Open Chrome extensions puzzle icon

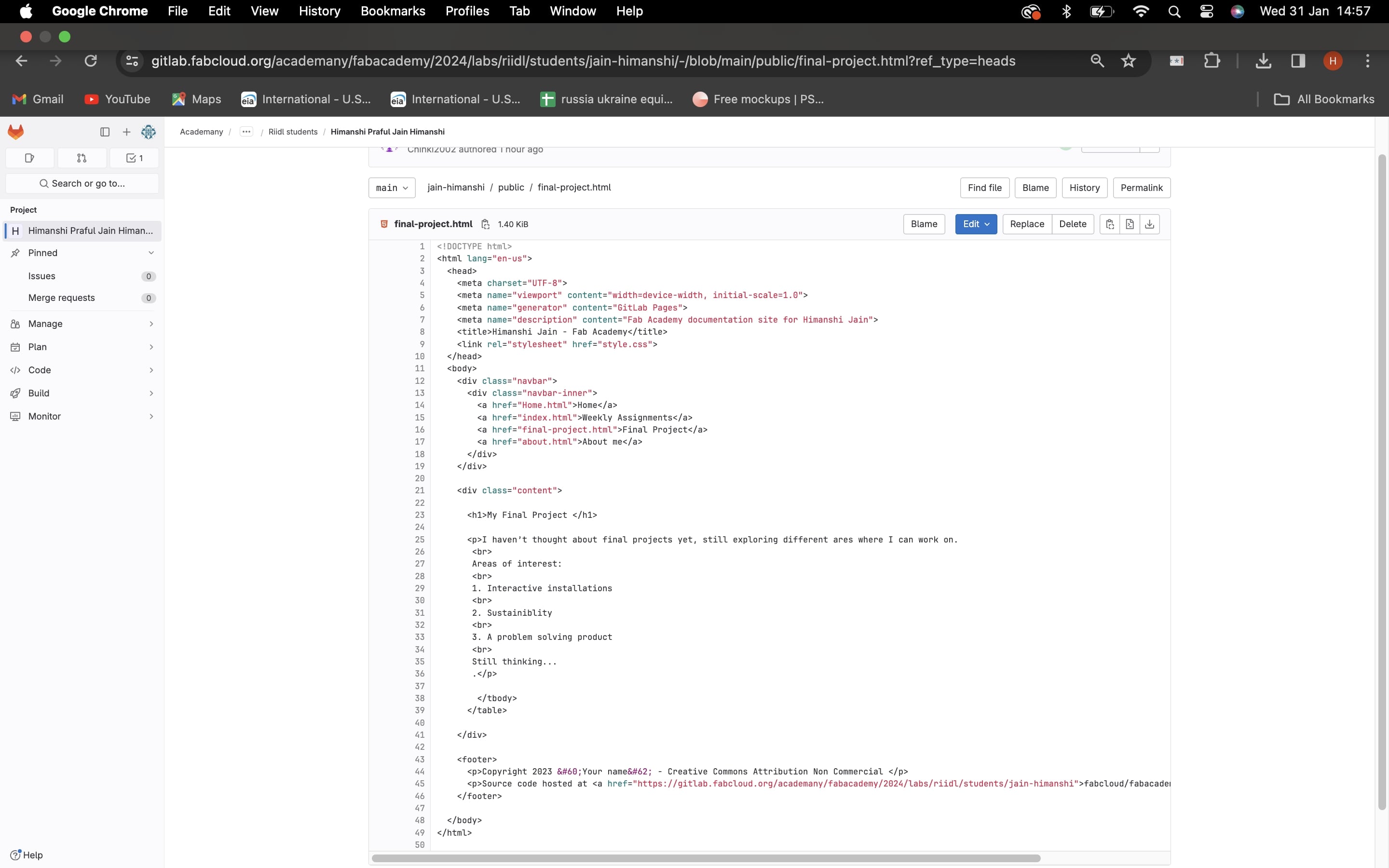tap(1212, 61)
